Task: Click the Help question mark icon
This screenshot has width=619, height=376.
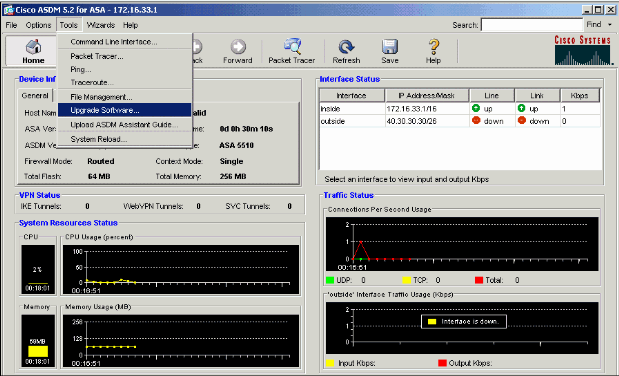Action: (x=433, y=47)
